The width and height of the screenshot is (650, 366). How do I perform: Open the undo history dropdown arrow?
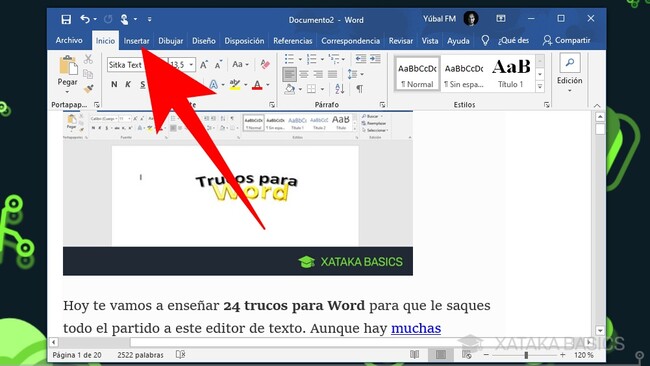(95, 19)
